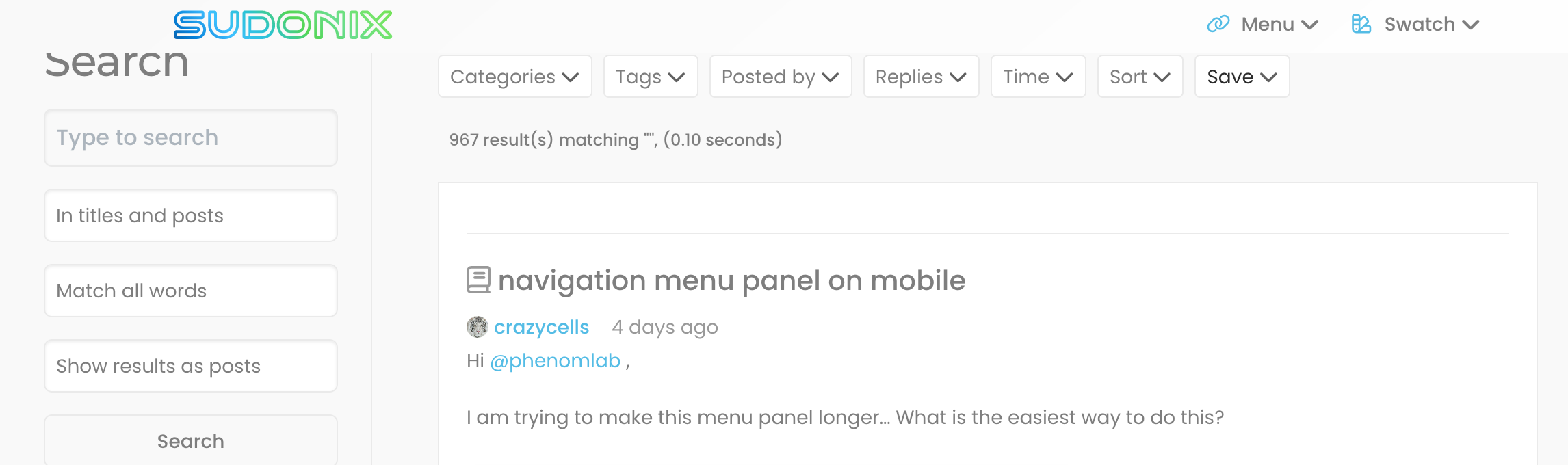Click the swatch palette icon
This screenshot has height=465, width=1568.
pos(1361,25)
